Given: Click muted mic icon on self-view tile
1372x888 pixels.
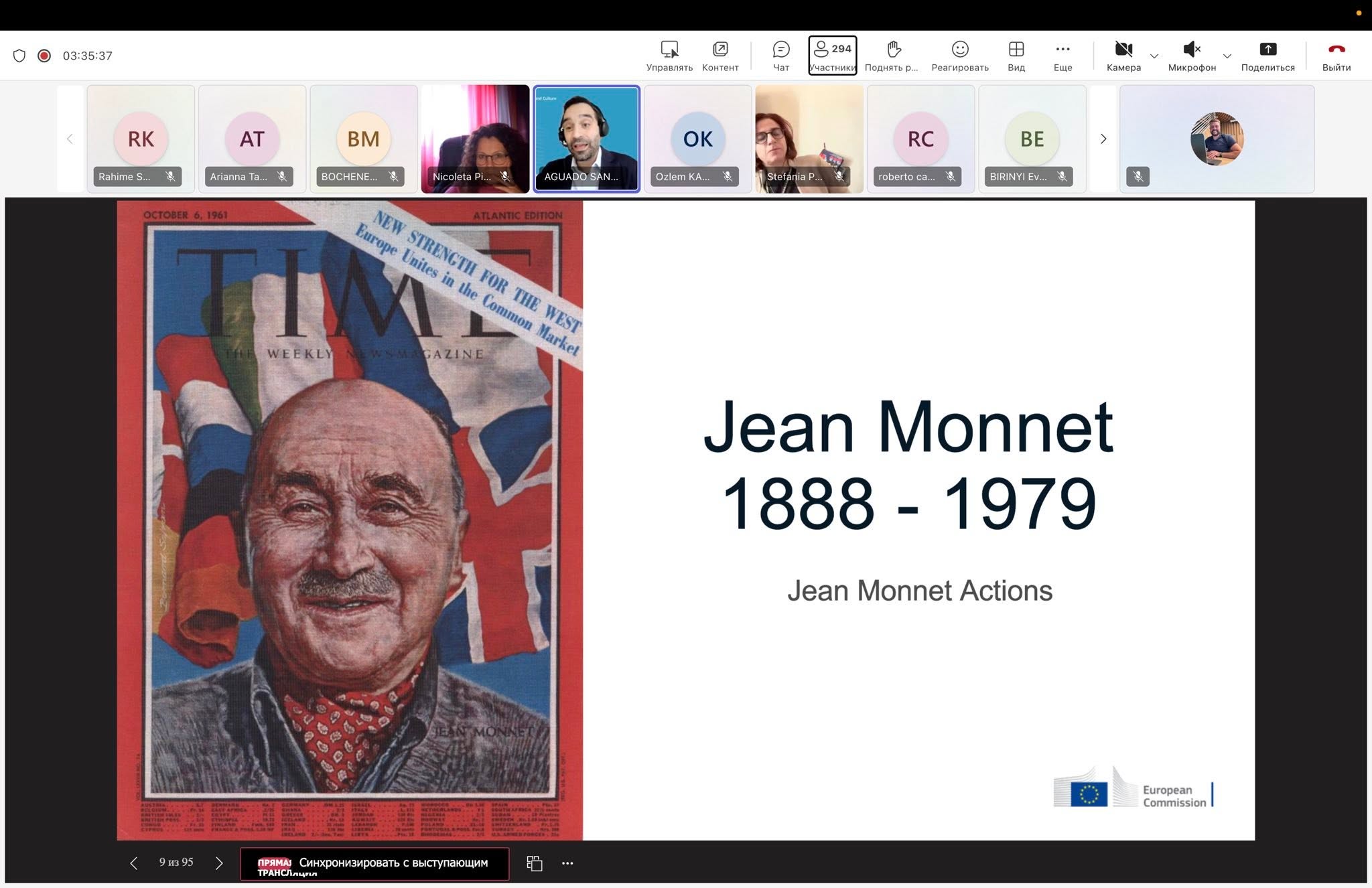Looking at the screenshot, I should [x=1138, y=176].
